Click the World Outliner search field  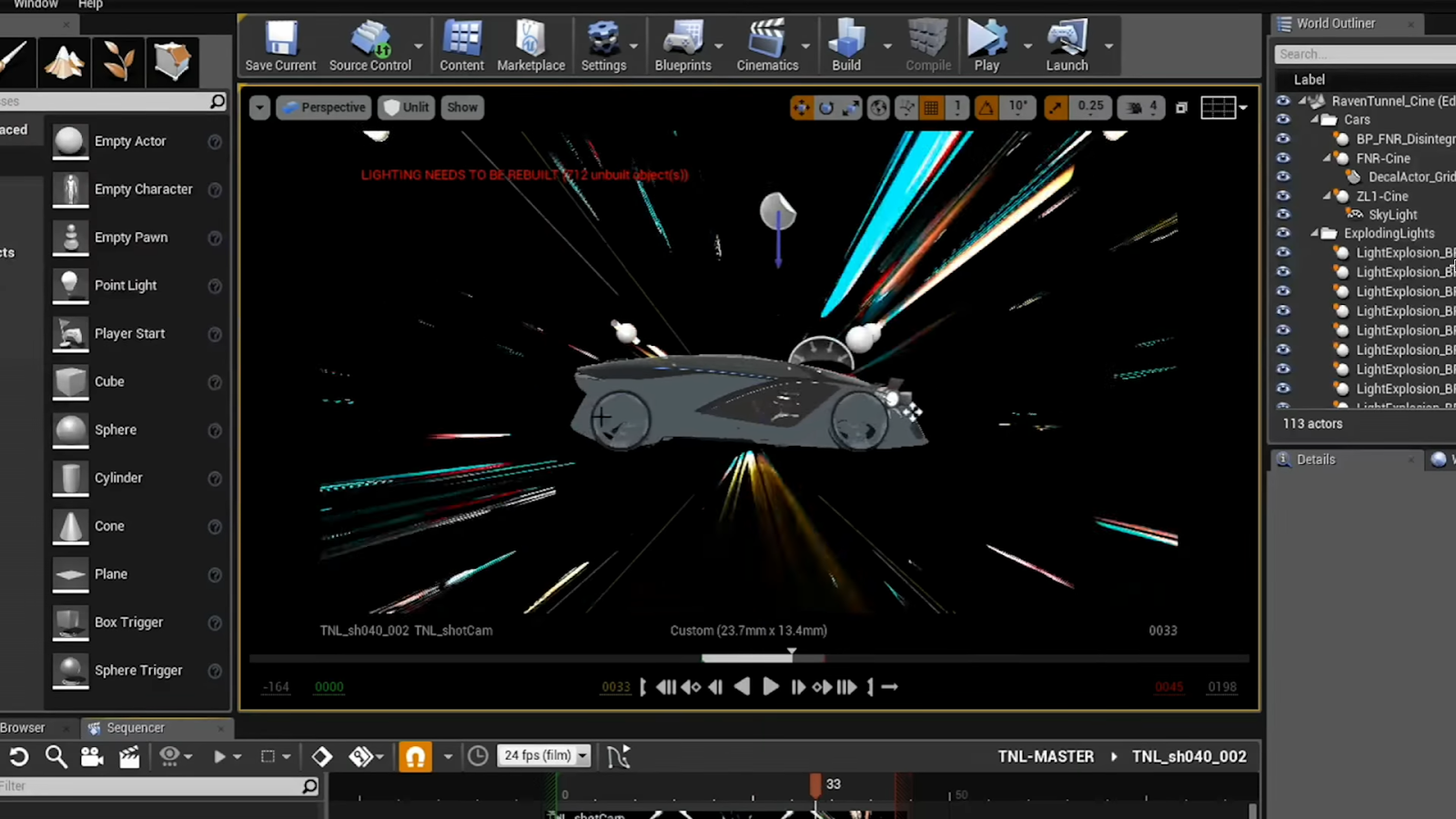tap(1365, 55)
